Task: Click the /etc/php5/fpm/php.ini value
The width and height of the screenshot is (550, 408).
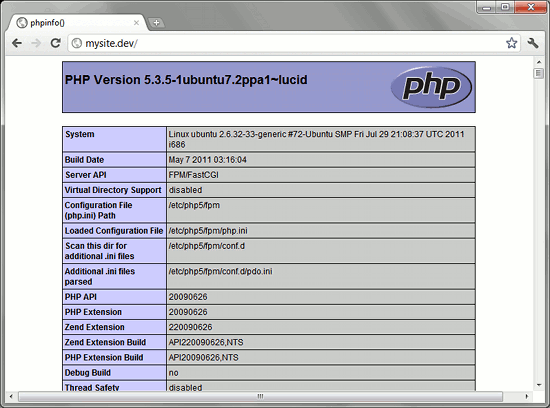Action: [208, 231]
